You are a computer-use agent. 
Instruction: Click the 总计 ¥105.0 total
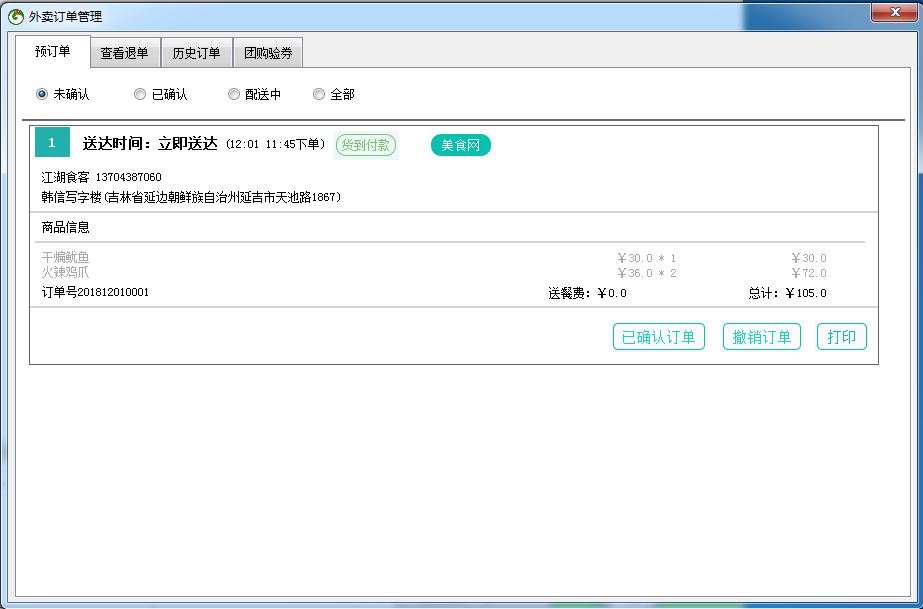(788, 293)
